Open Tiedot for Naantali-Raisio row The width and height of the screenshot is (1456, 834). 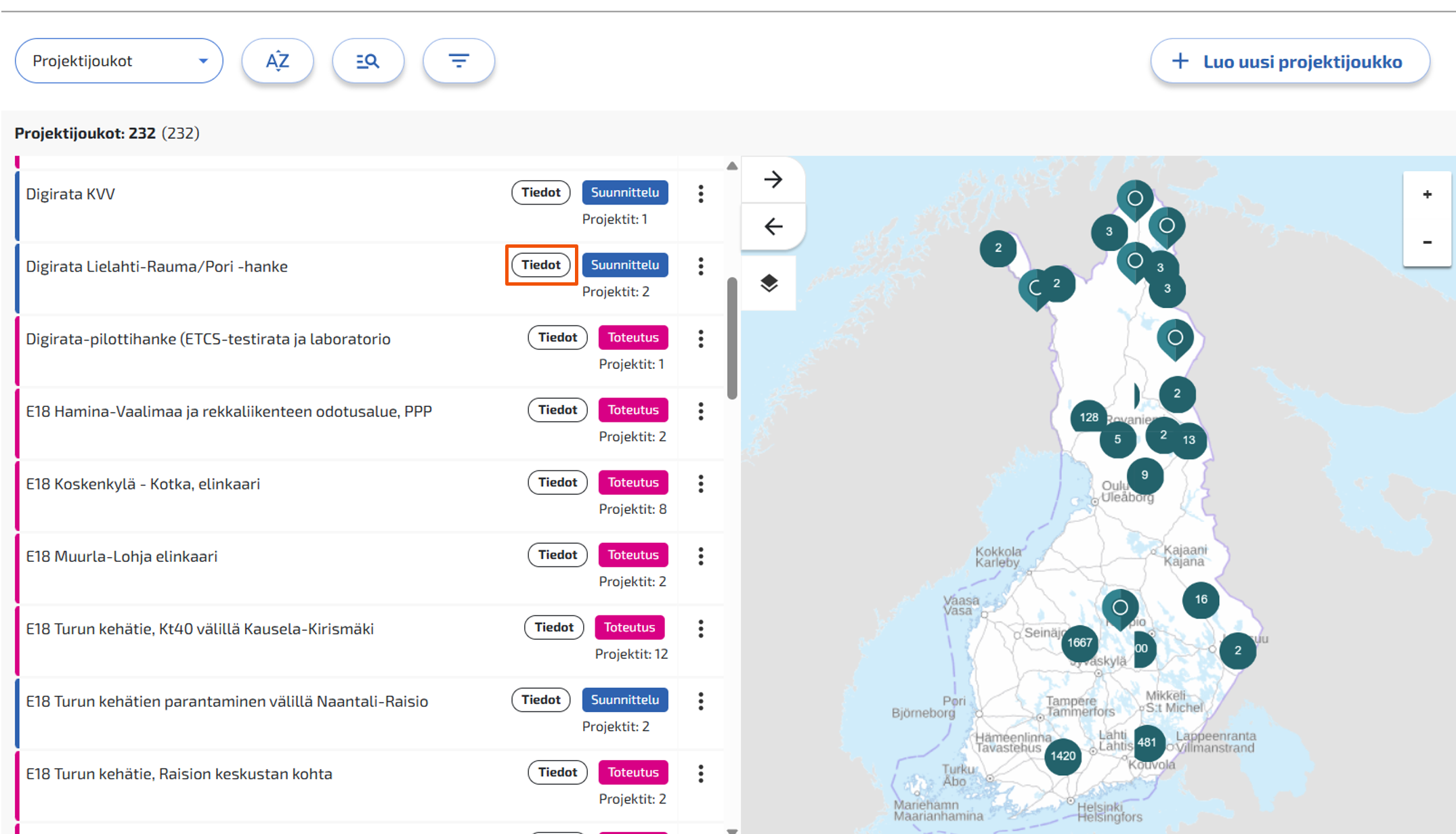pos(541,699)
